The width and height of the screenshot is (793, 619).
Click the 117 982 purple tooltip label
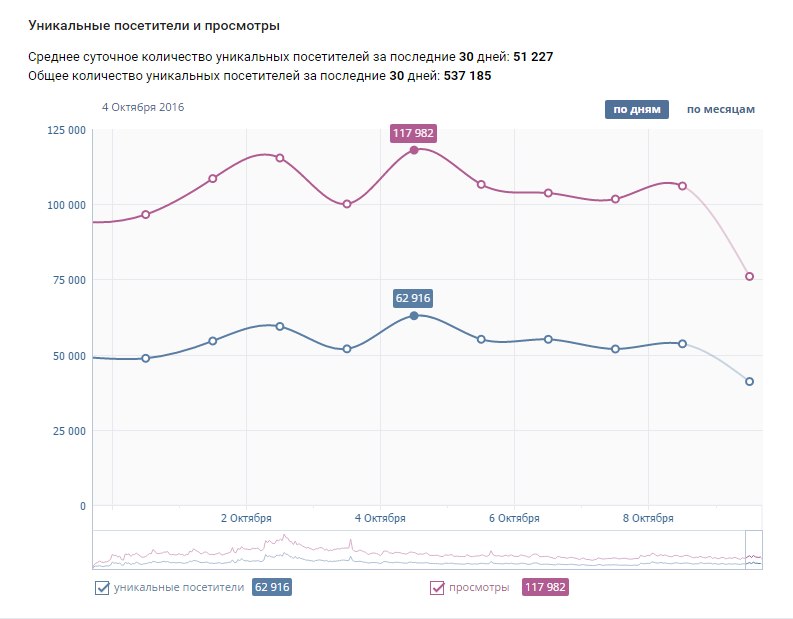pos(414,132)
